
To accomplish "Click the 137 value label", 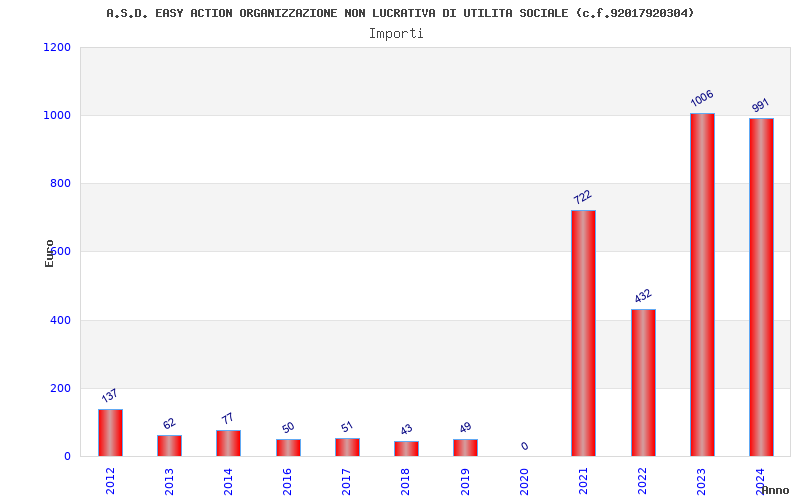I will tap(110, 395).
